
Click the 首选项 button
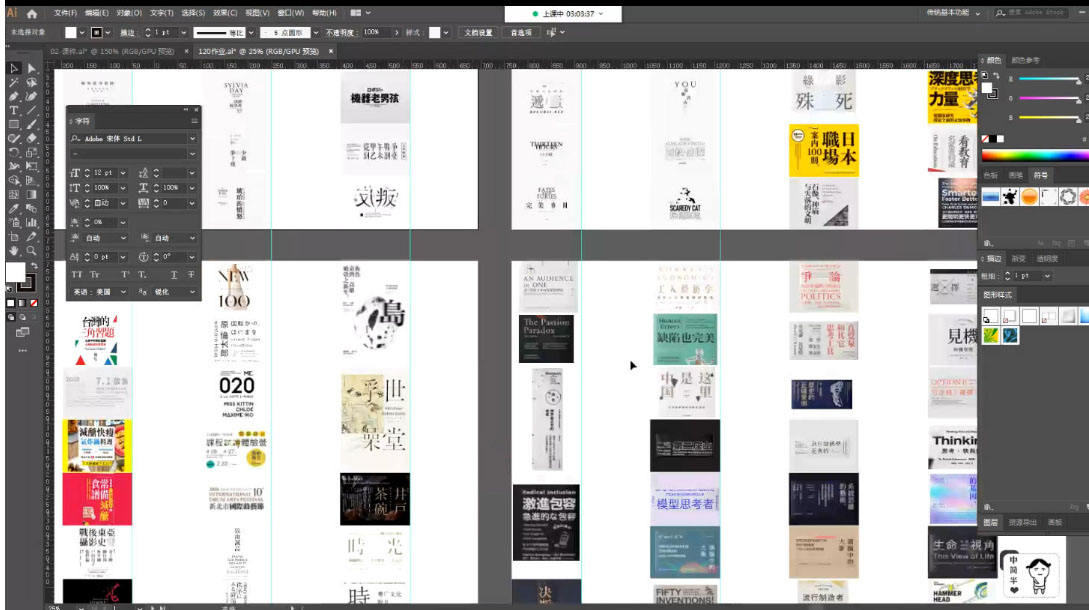click(x=521, y=33)
